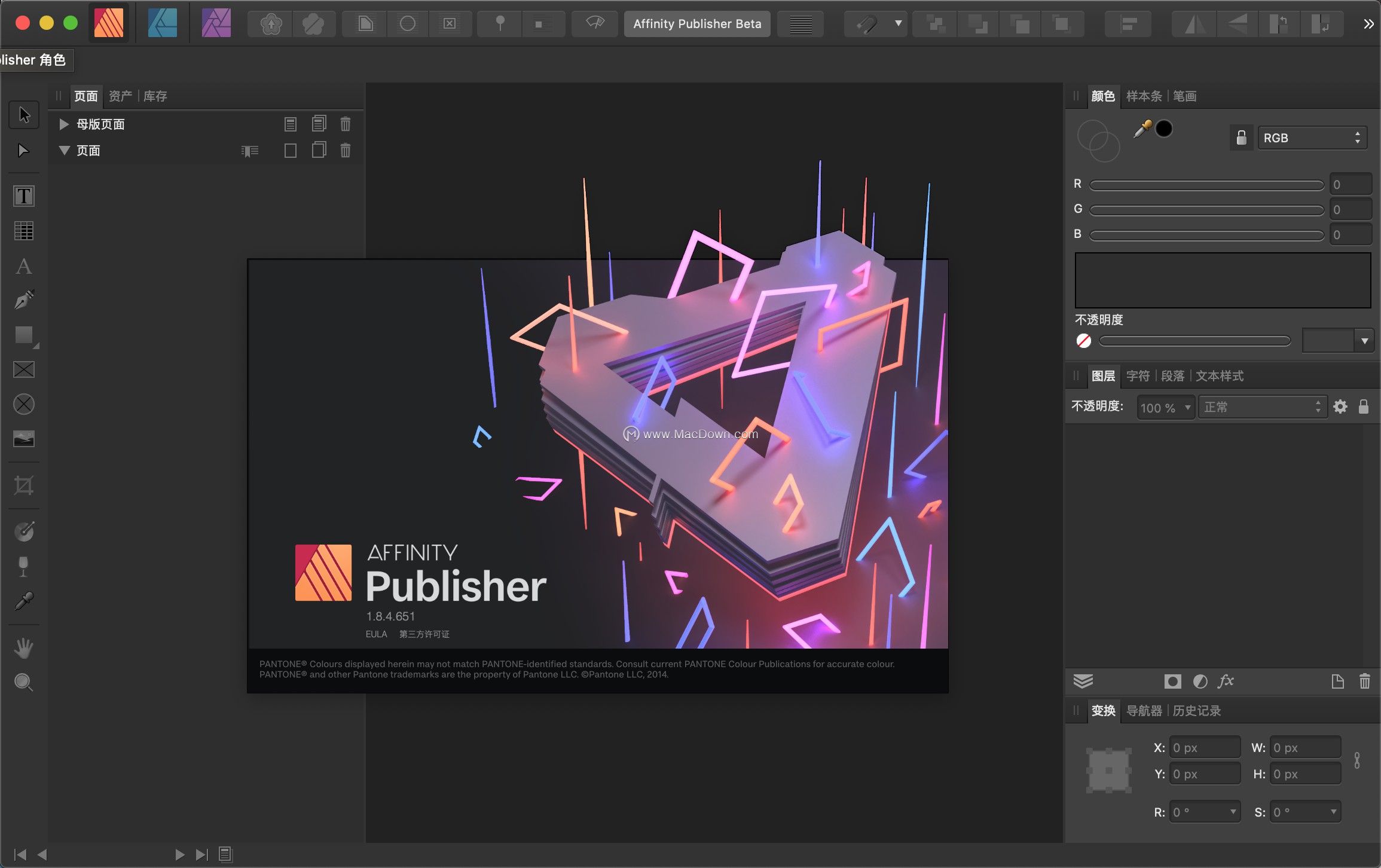Click adjustment layer icon
Screen dimensions: 1381x868
(1200, 681)
